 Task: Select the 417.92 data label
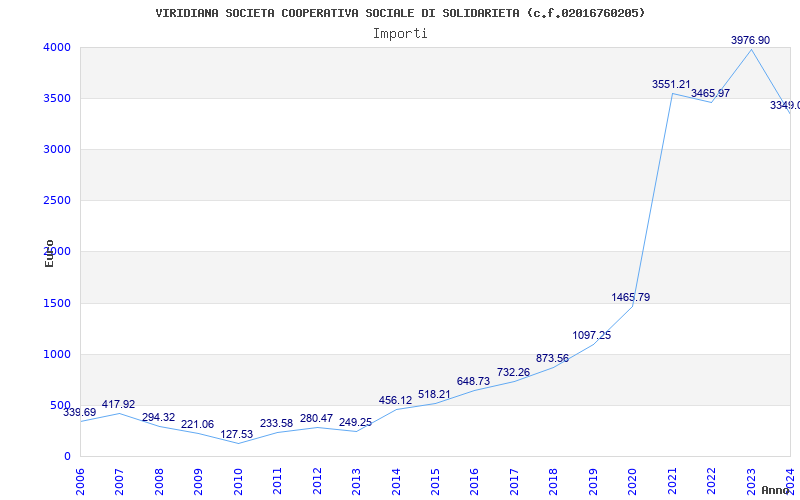[118, 405]
